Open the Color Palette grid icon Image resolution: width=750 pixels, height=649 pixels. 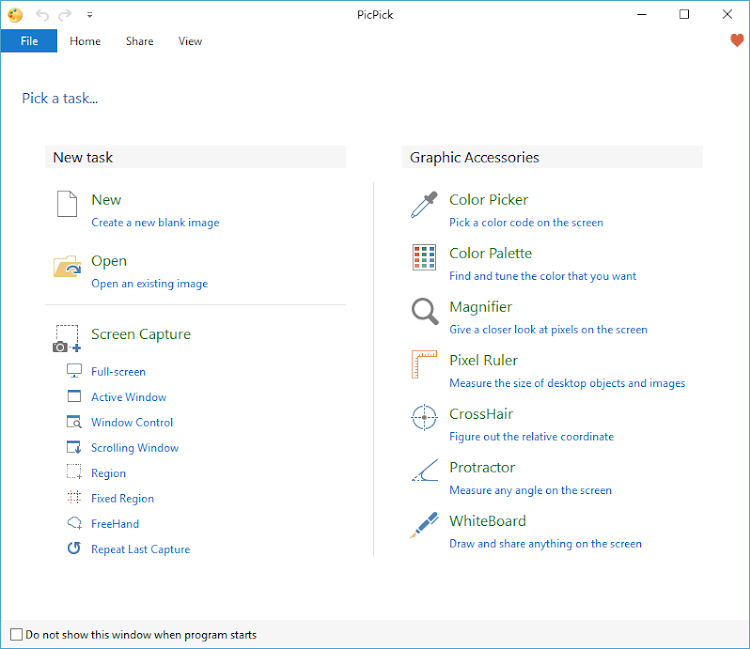424,258
